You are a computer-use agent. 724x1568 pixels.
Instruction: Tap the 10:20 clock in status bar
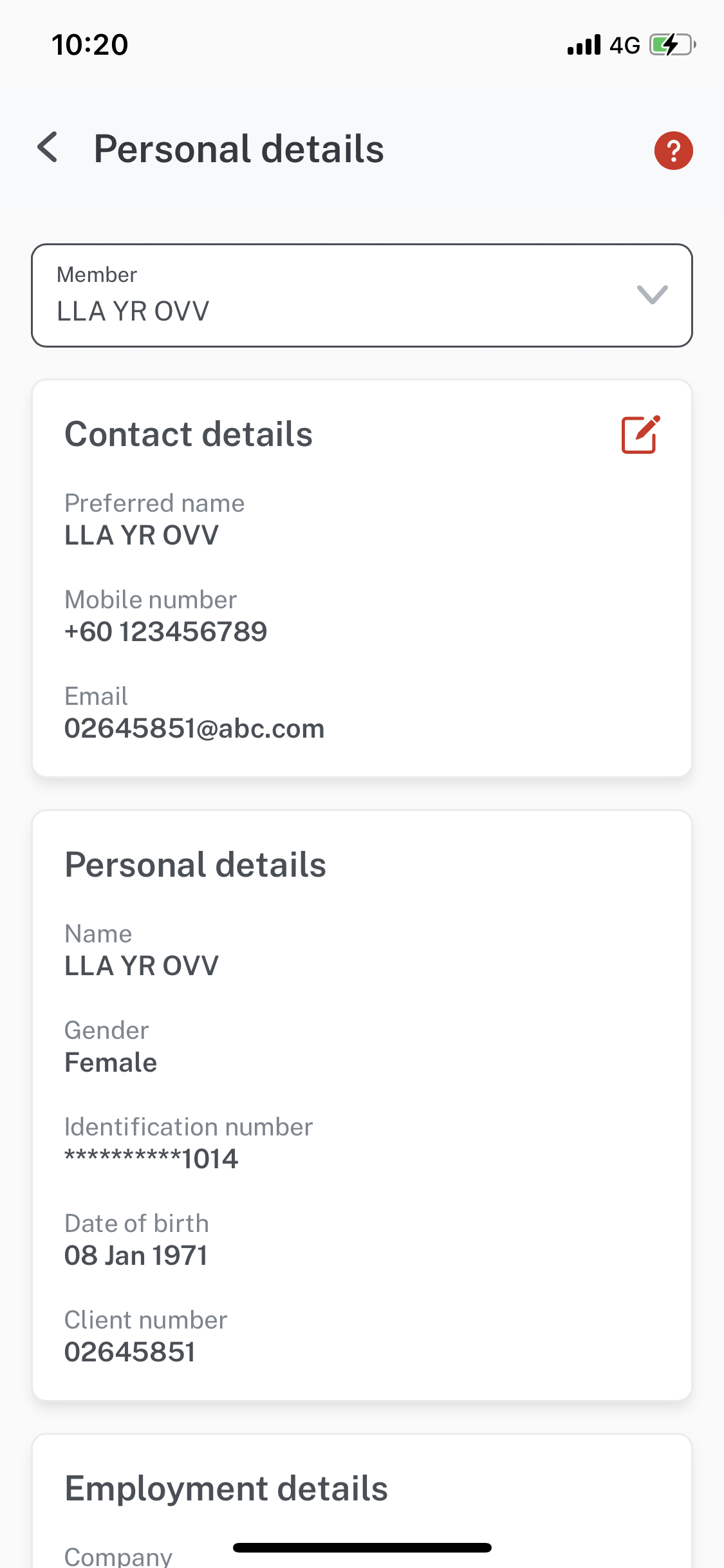pyautogui.click(x=90, y=45)
